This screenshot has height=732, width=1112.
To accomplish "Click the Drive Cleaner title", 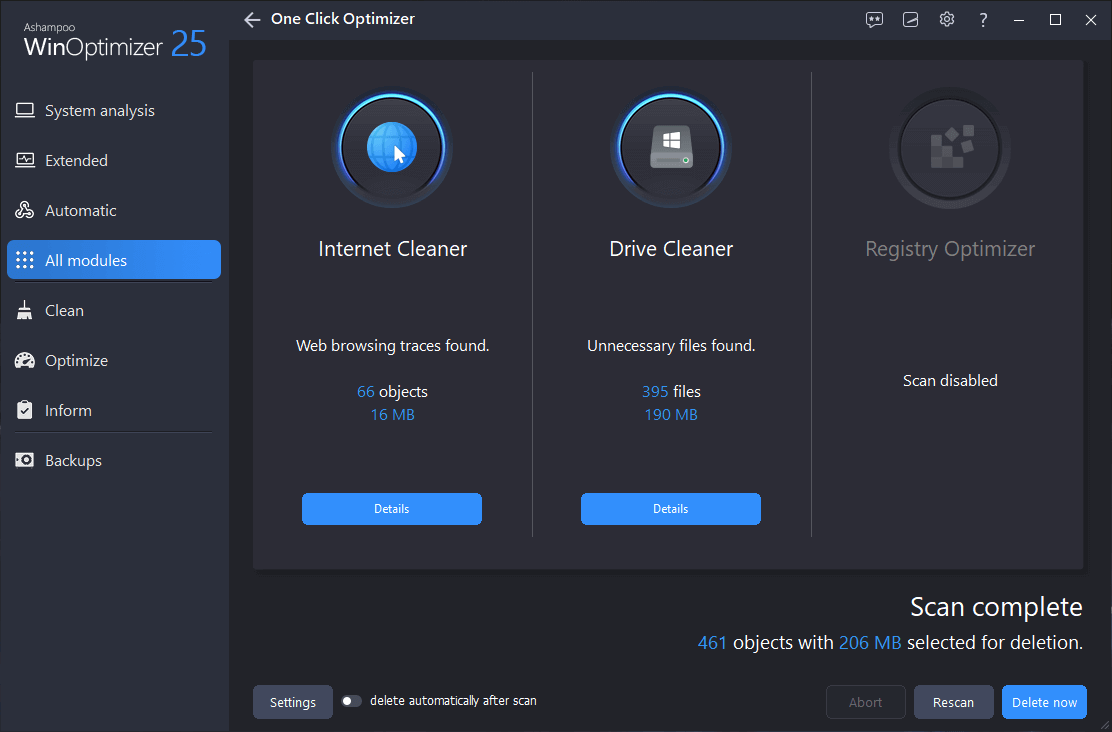I will [x=671, y=249].
